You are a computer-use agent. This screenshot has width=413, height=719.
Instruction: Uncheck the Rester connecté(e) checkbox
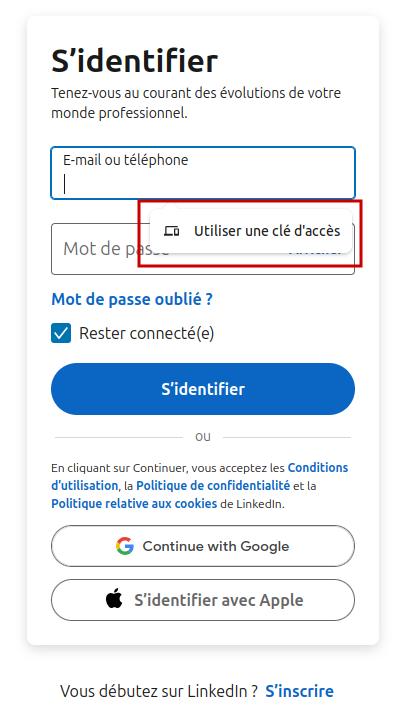(61, 333)
